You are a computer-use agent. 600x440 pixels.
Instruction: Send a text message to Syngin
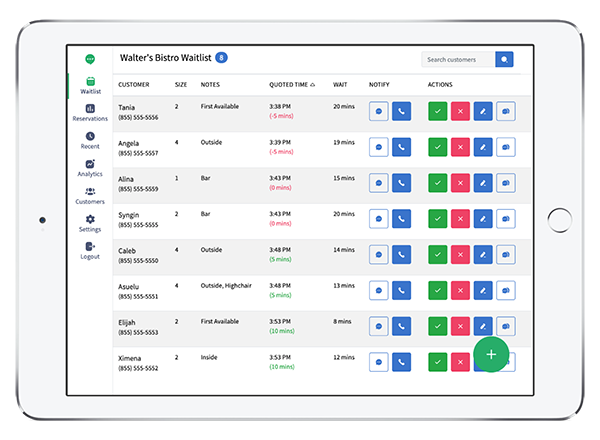coord(379,219)
